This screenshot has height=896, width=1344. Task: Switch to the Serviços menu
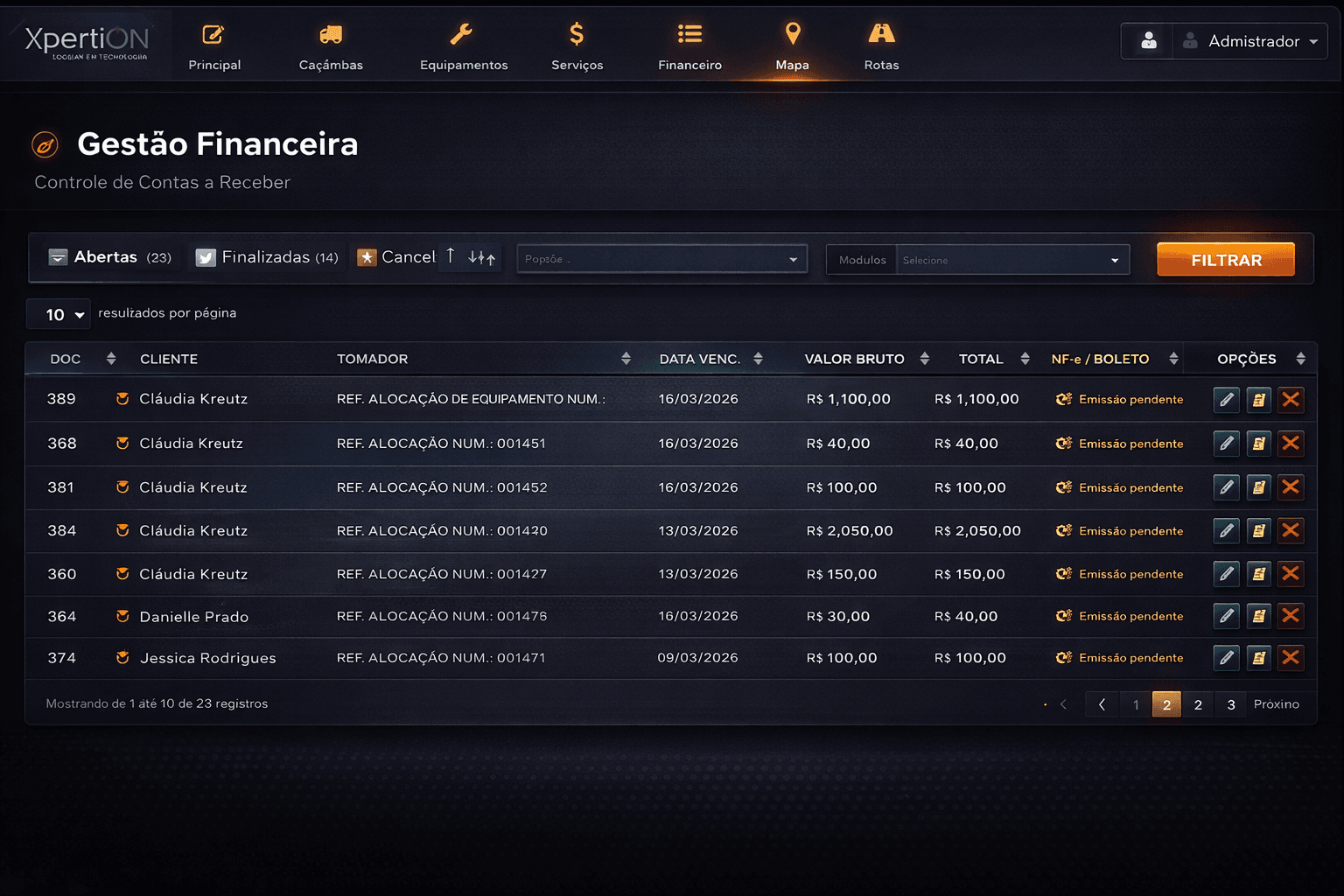577,46
